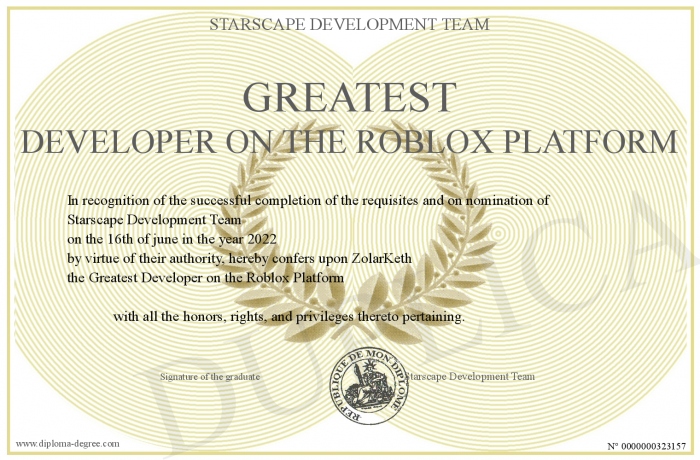Click the Developer on the Roblox Platform subtitle
Viewport: 700px width, 460px height.
(350, 142)
